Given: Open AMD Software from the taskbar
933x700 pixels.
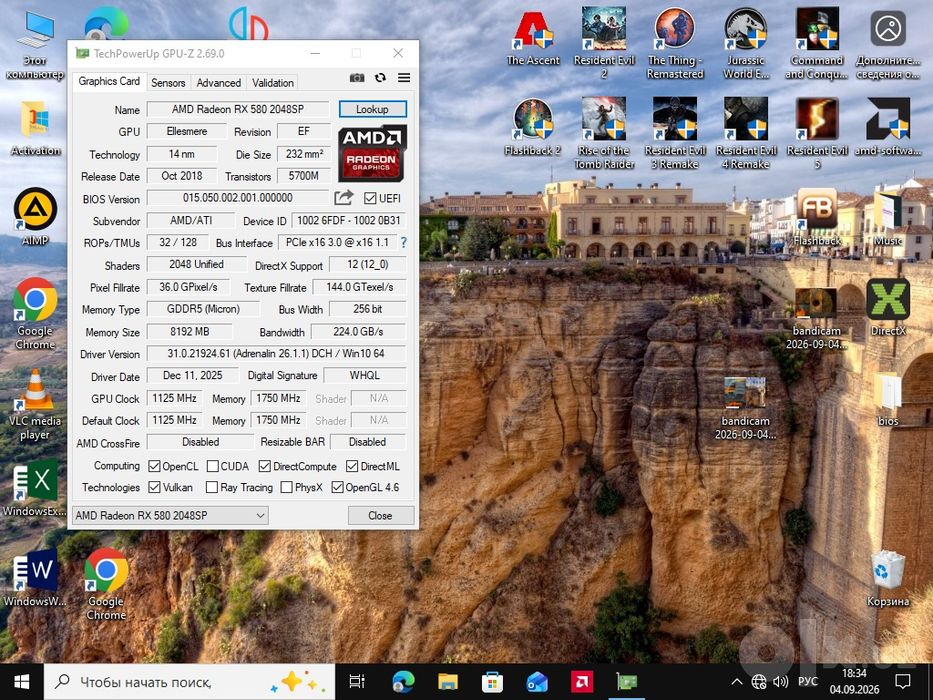Looking at the screenshot, I should pyautogui.click(x=581, y=682).
